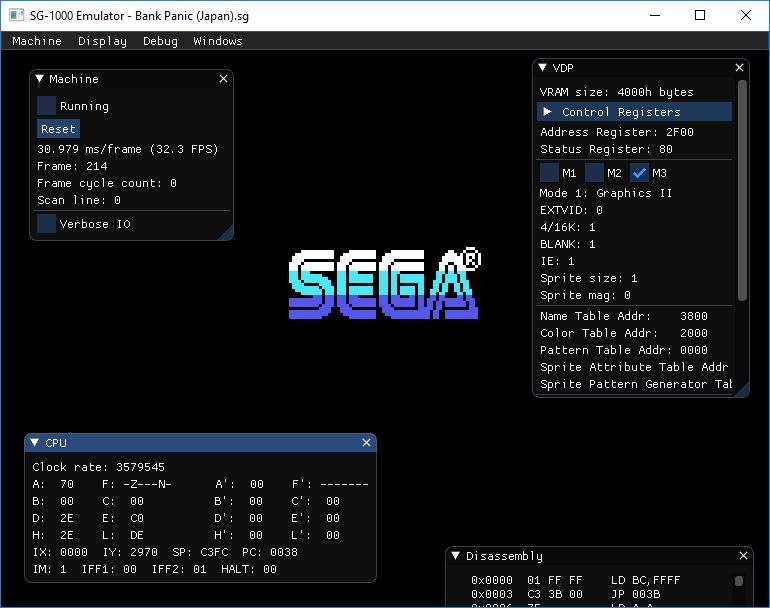Check the M1 mode checkbox

coord(549,173)
